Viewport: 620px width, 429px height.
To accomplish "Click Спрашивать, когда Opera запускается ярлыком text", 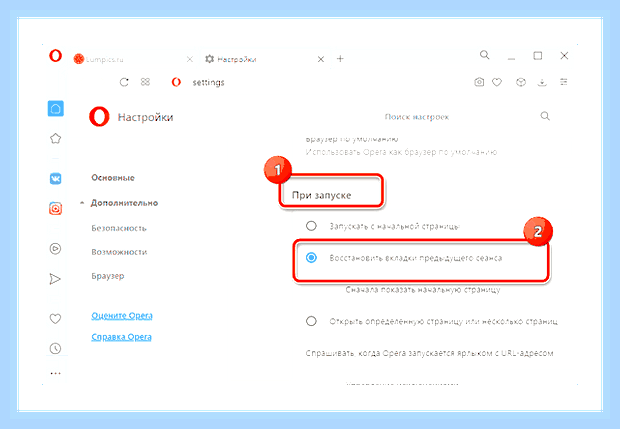I will click(429, 353).
